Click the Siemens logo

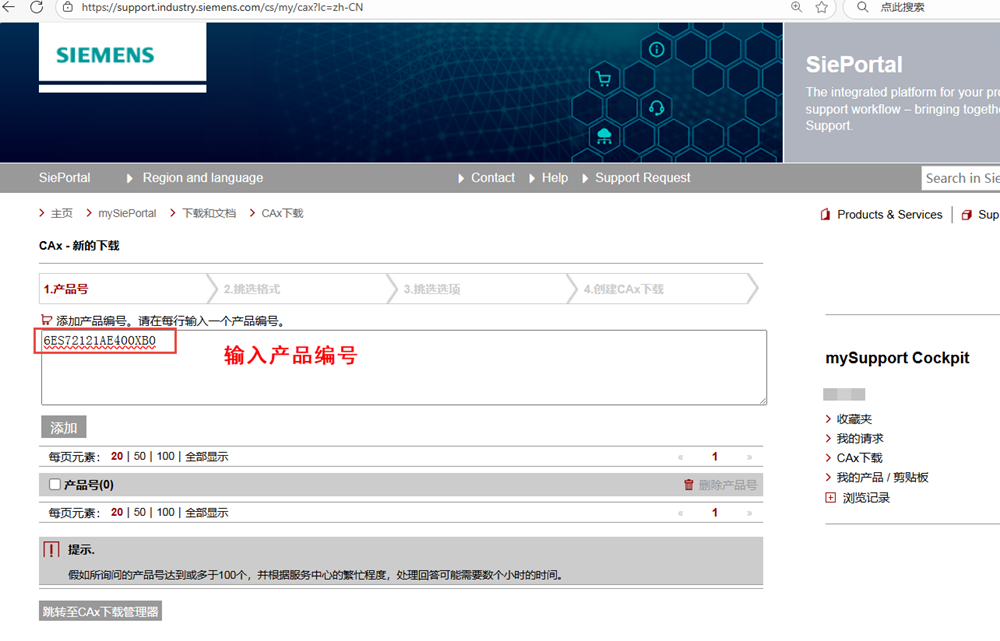pyautogui.click(x=105, y=56)
